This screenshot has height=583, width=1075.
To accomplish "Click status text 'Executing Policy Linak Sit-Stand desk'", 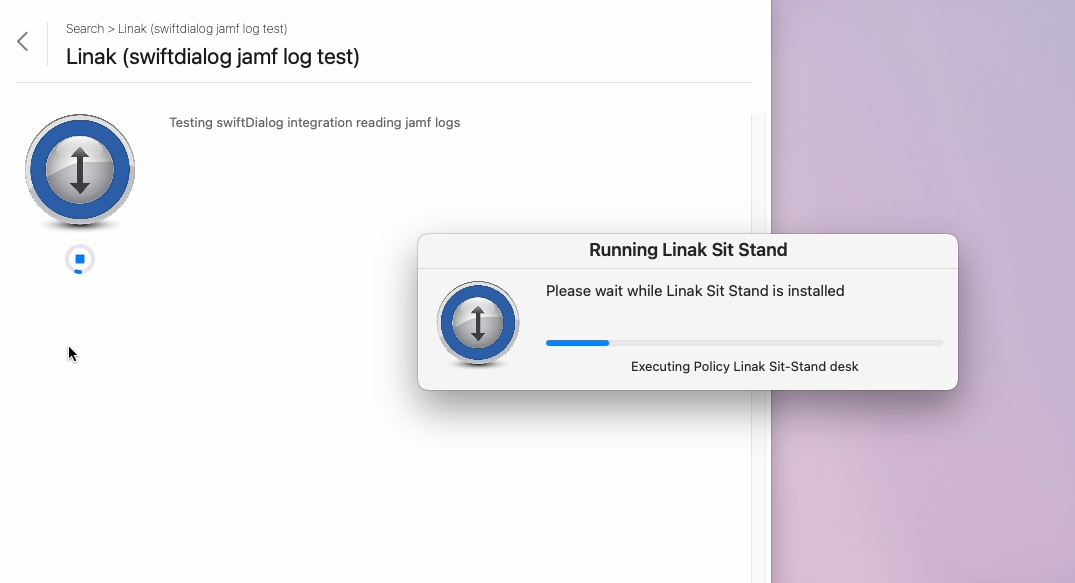I will (745, 366).
